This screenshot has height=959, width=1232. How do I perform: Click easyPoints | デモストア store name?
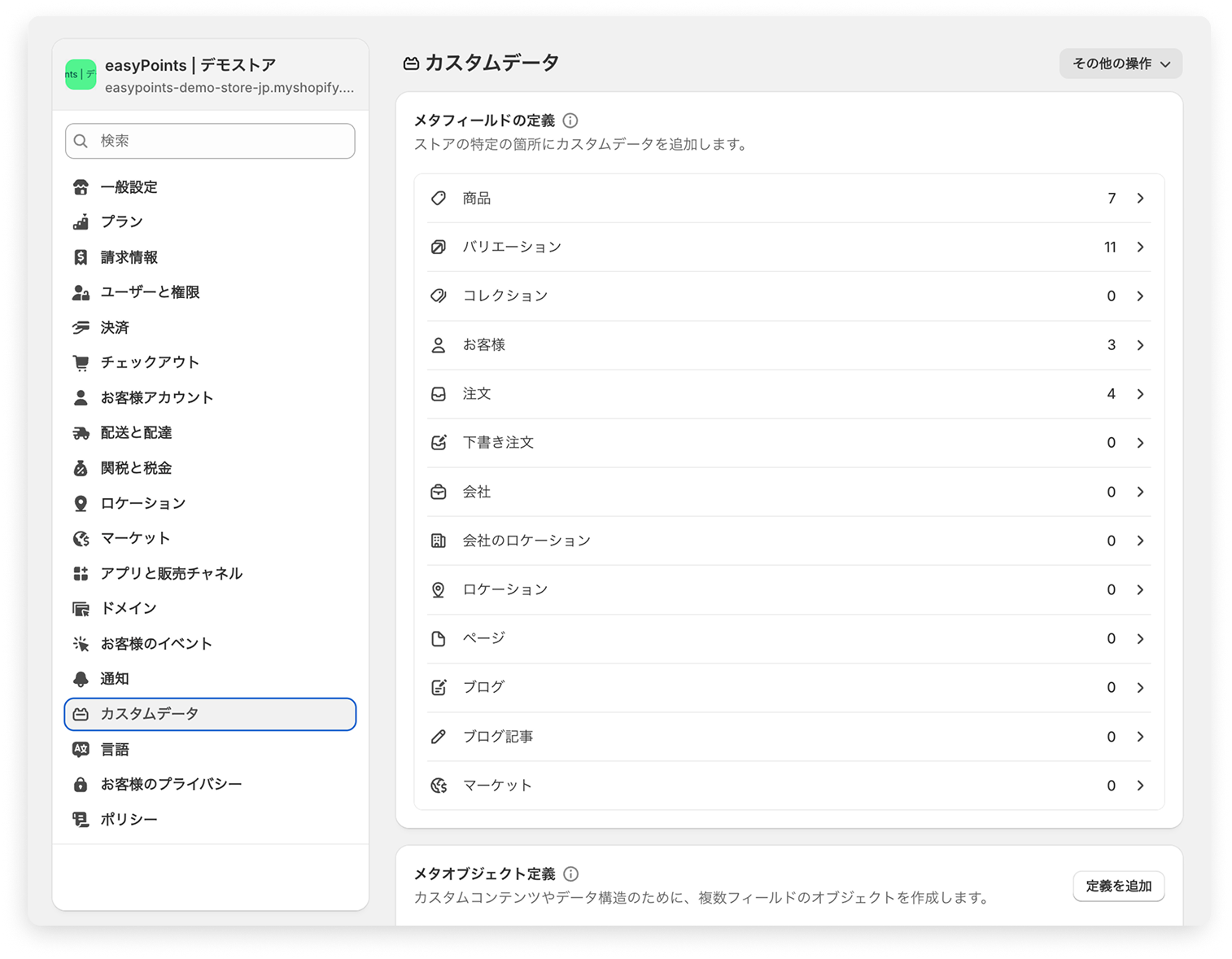click(x=190, y=65)
